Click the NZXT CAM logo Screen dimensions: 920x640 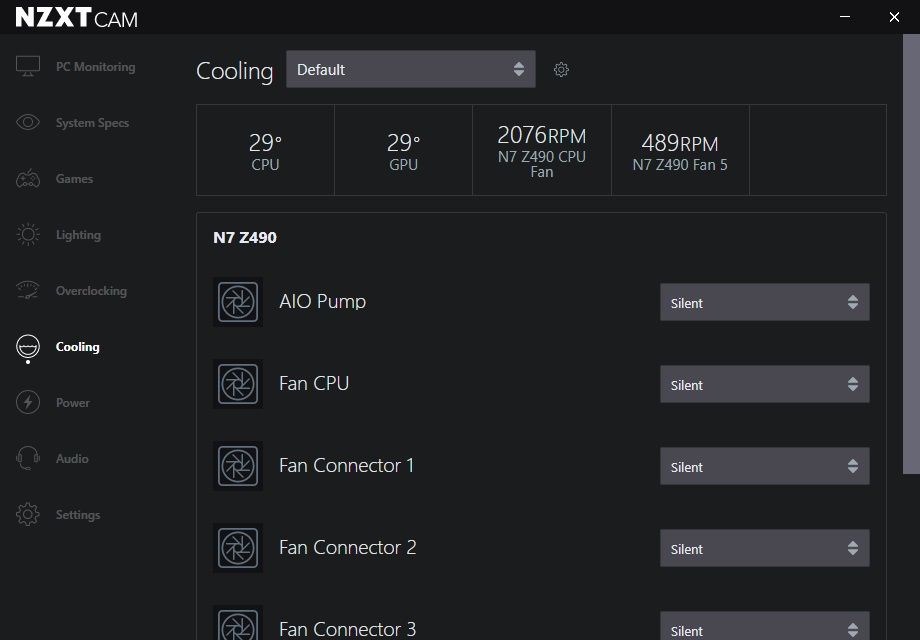point(76,18)
